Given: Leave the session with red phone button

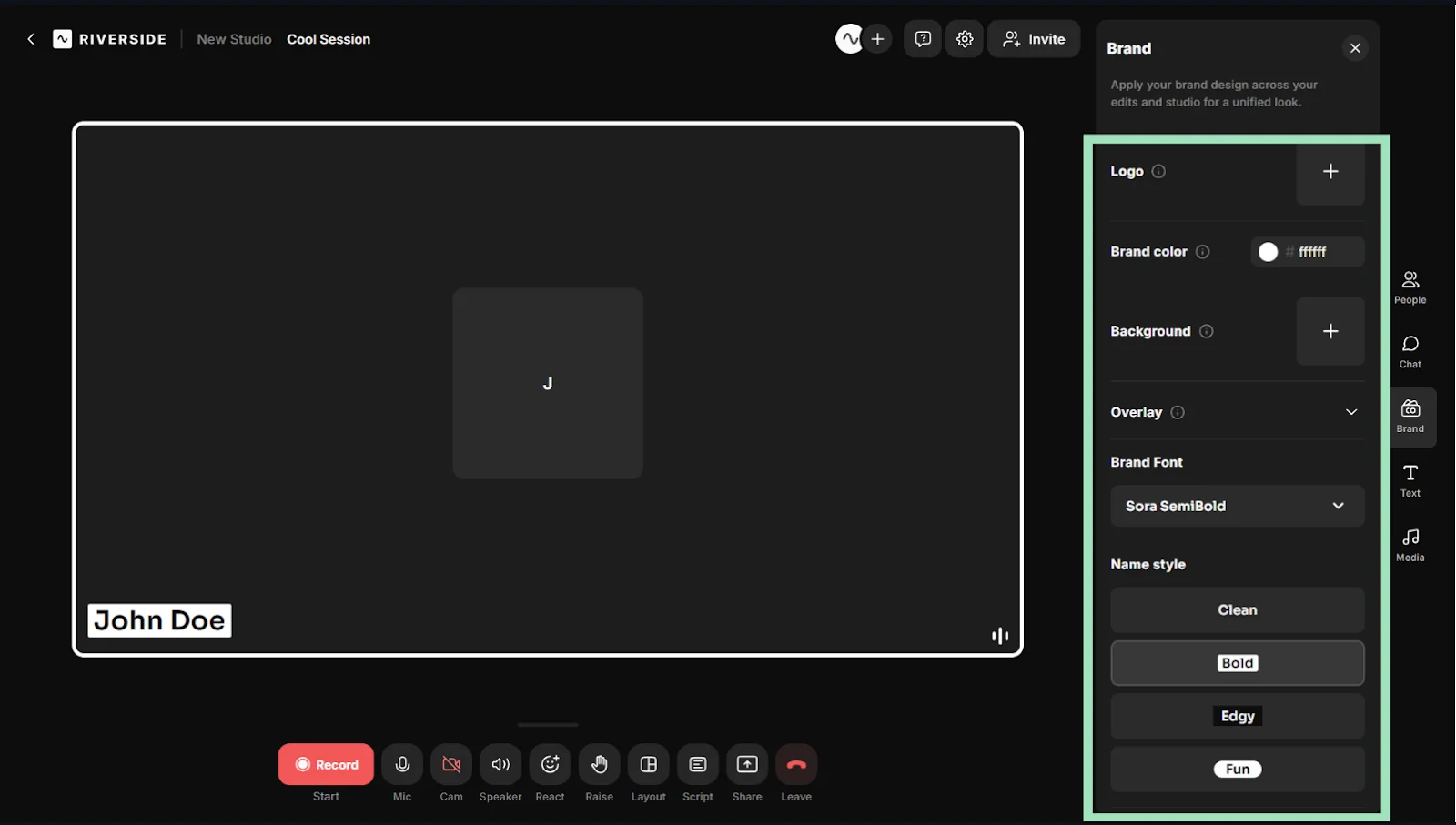Looking at the screenshot, I should (x=796, y=764).
